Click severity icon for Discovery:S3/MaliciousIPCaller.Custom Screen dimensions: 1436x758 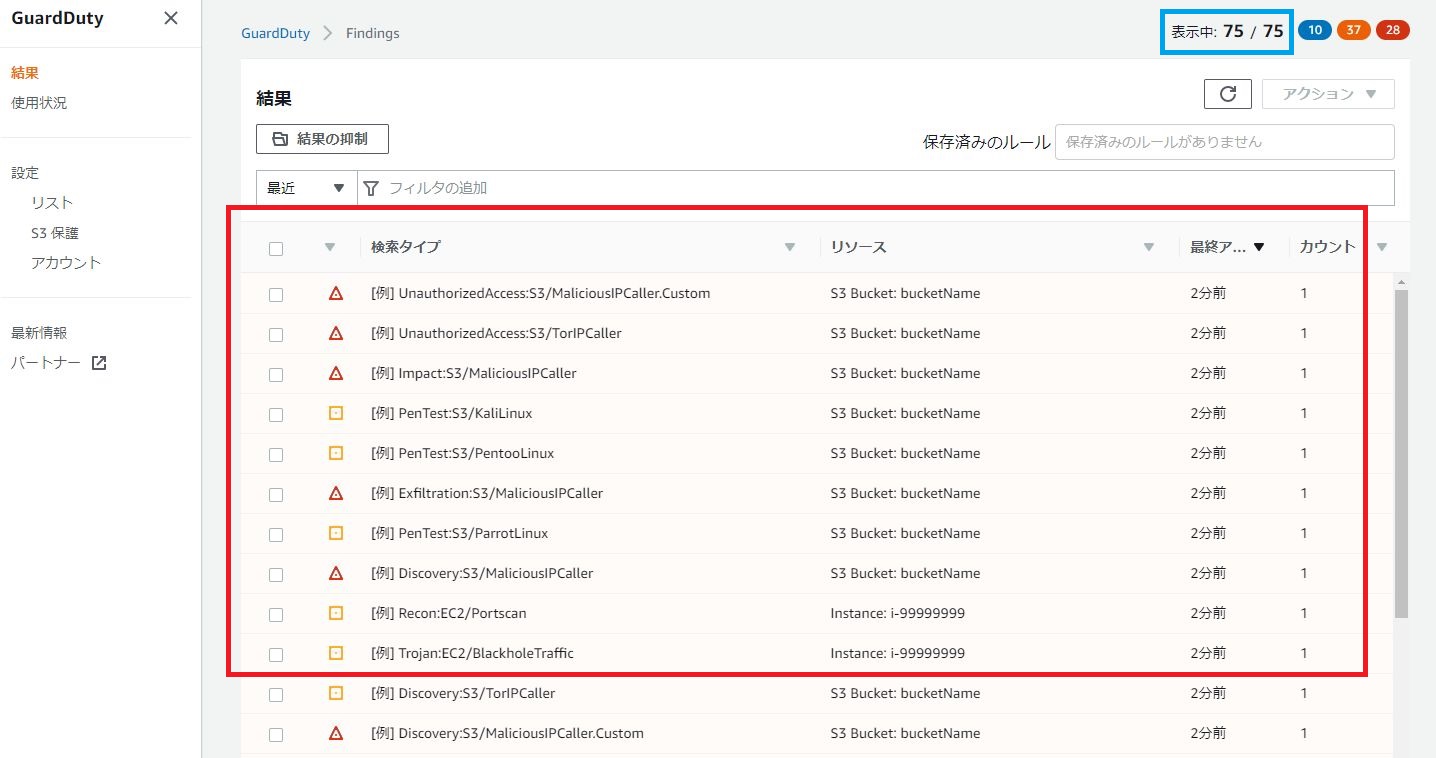(x=336, y=733)
